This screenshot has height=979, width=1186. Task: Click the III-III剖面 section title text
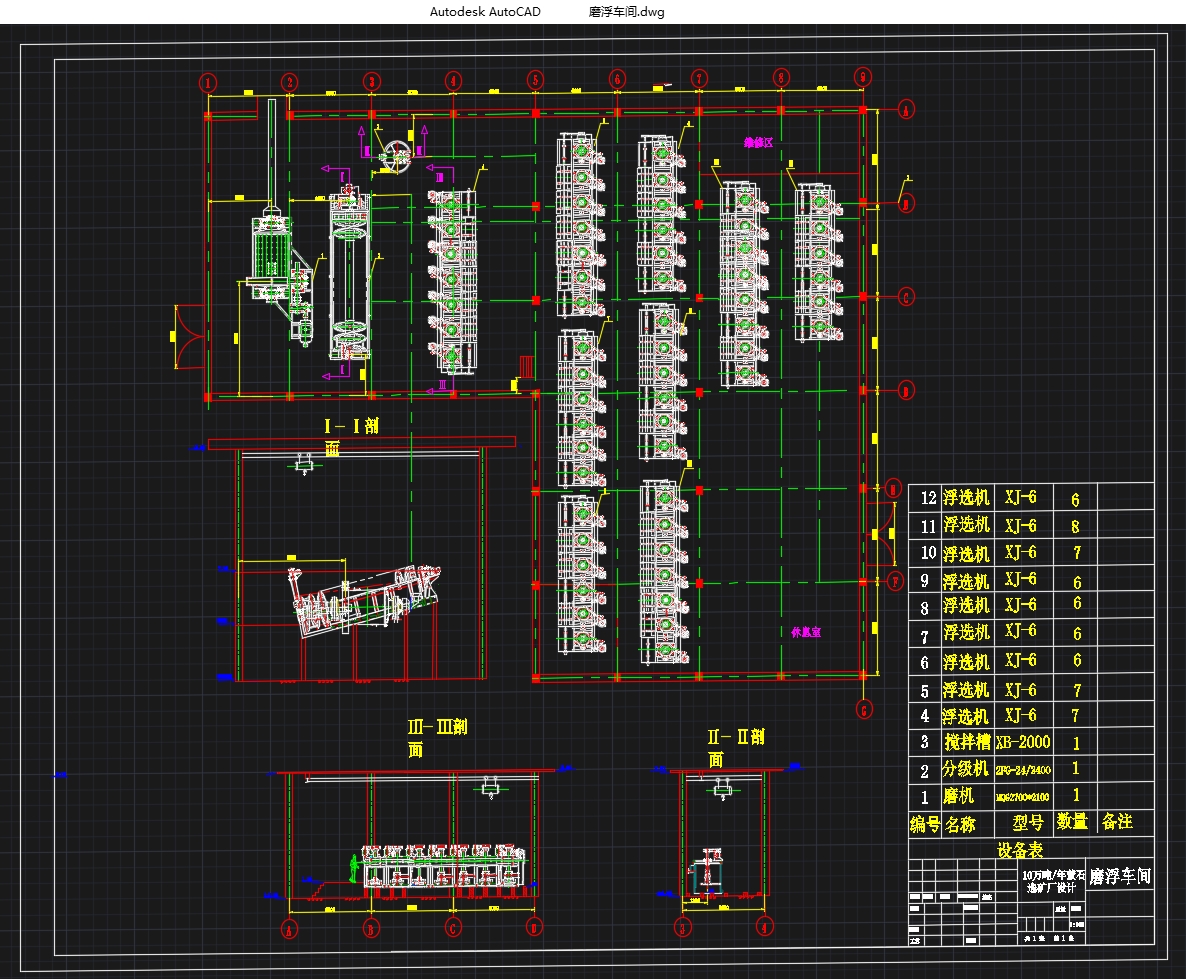(x=437, y=738)
